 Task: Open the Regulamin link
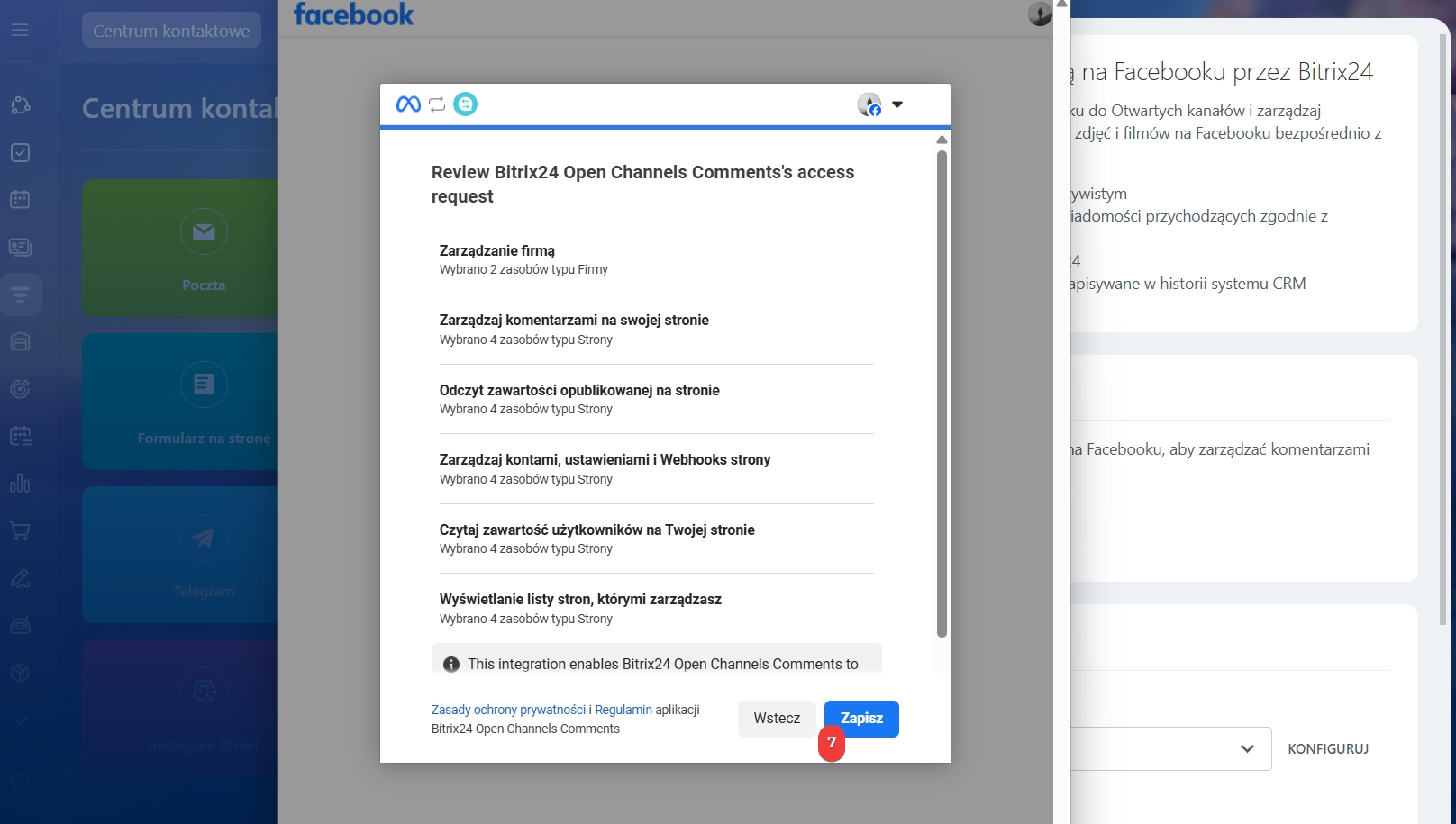click(623, 710)
